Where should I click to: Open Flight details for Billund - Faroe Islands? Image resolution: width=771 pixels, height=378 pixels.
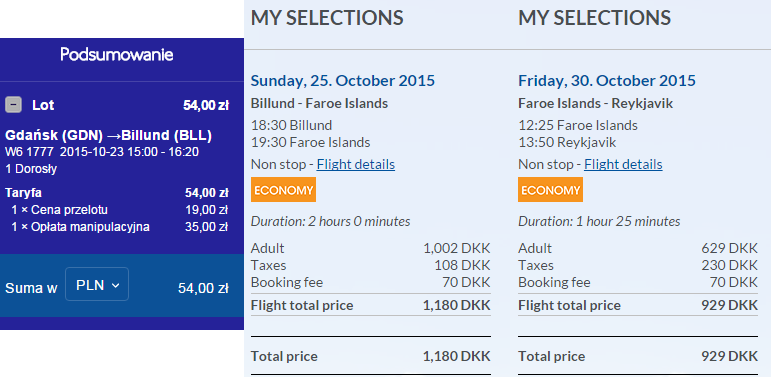click(x=356, y=164)
